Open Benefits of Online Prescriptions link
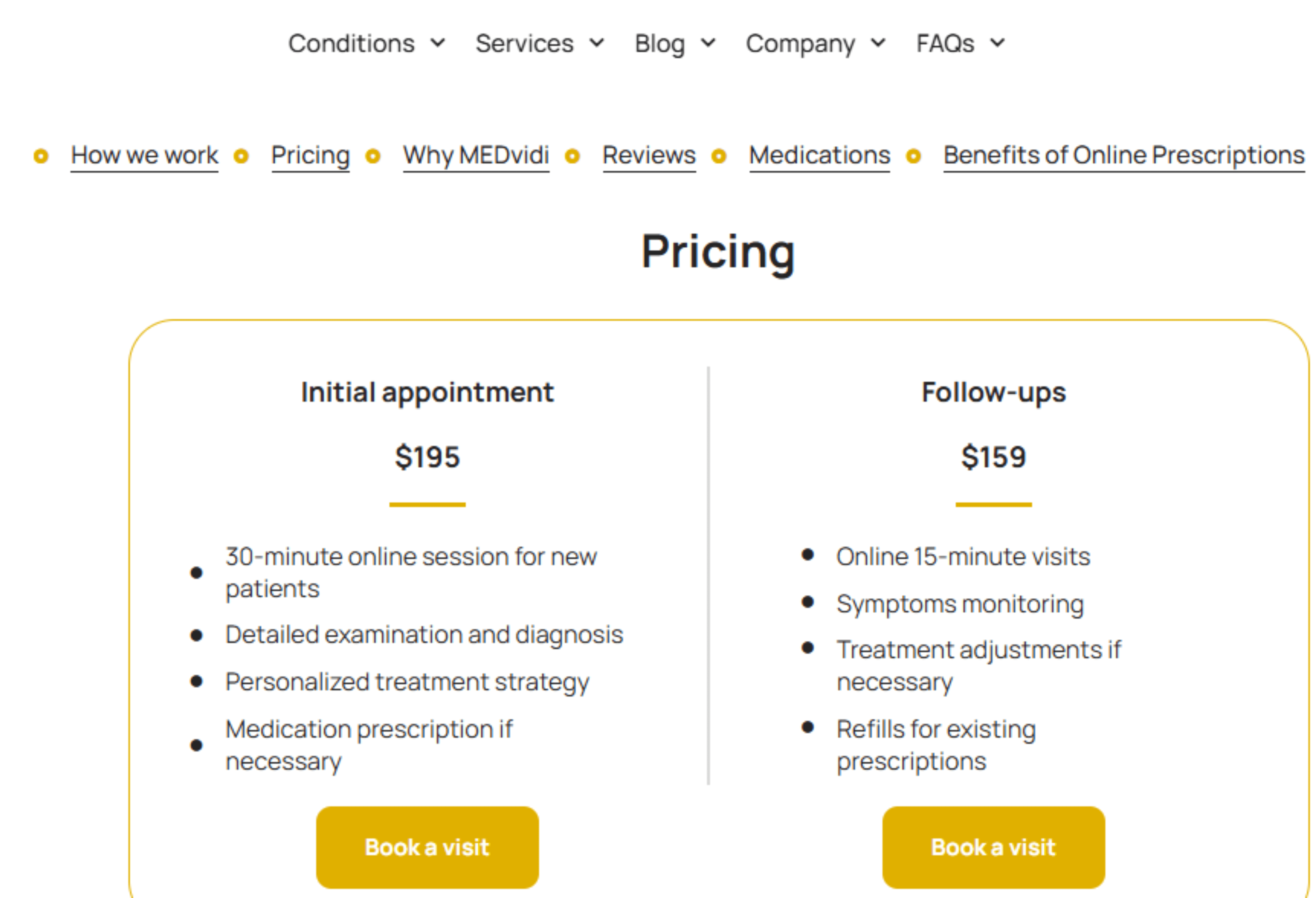 [x=1123, y=155]
